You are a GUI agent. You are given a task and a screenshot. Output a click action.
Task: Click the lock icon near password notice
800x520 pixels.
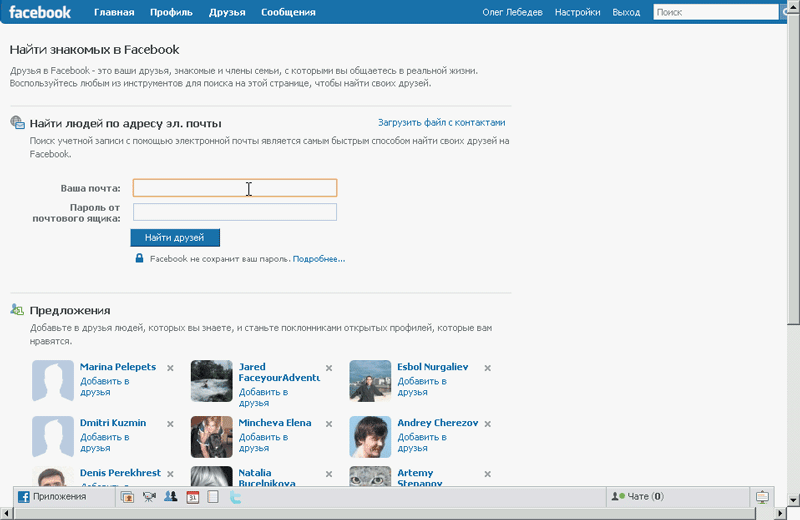tap(139, 258)
